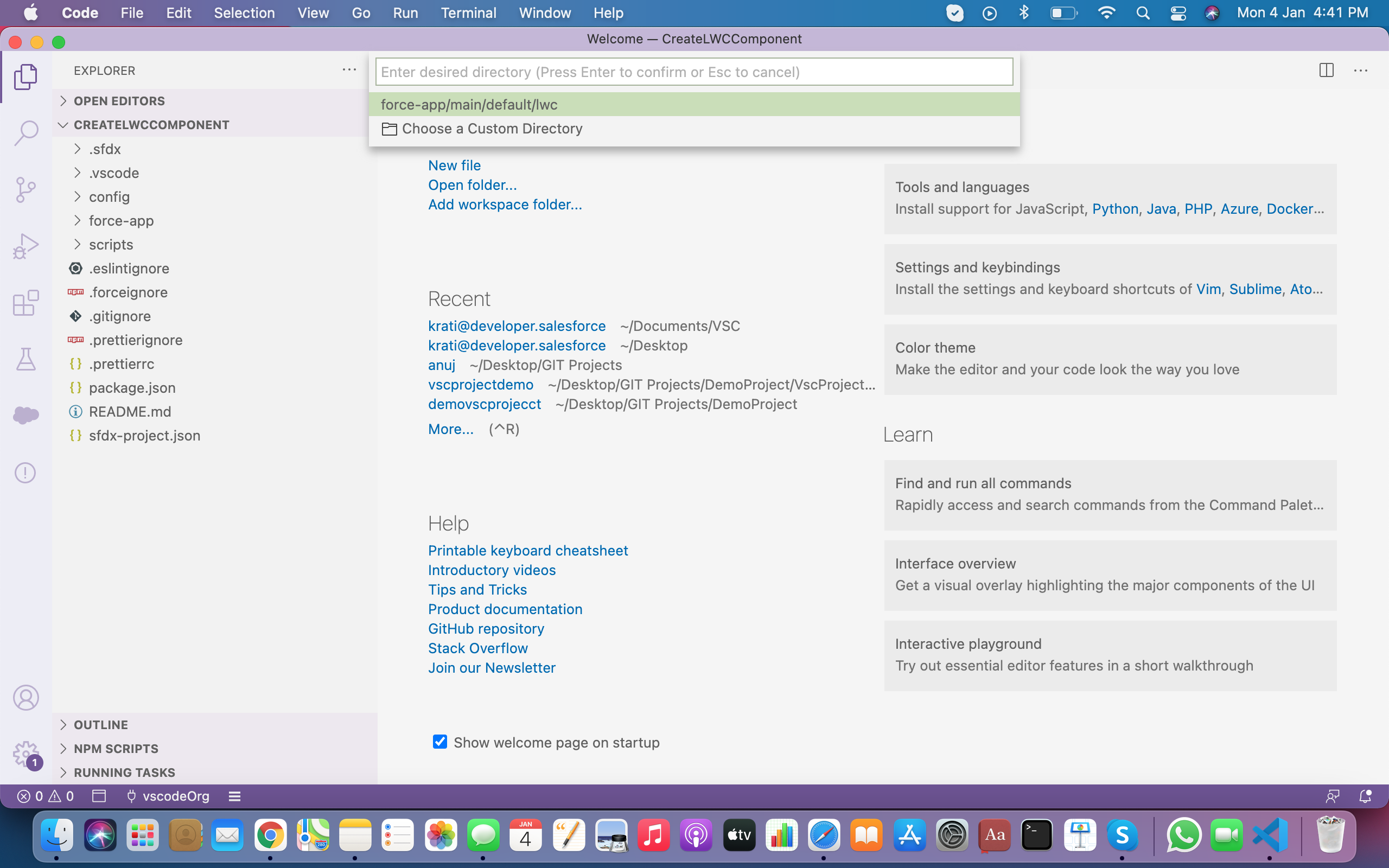Click the Open folder... link

coord(472,185)
